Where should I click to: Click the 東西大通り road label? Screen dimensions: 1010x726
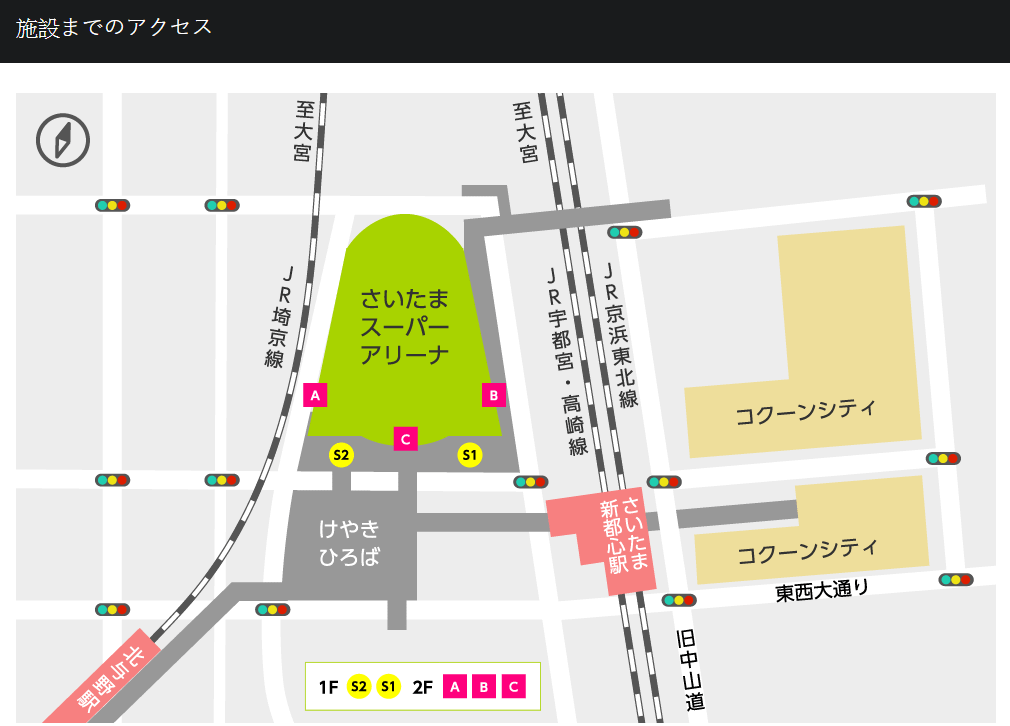[822, 590]
